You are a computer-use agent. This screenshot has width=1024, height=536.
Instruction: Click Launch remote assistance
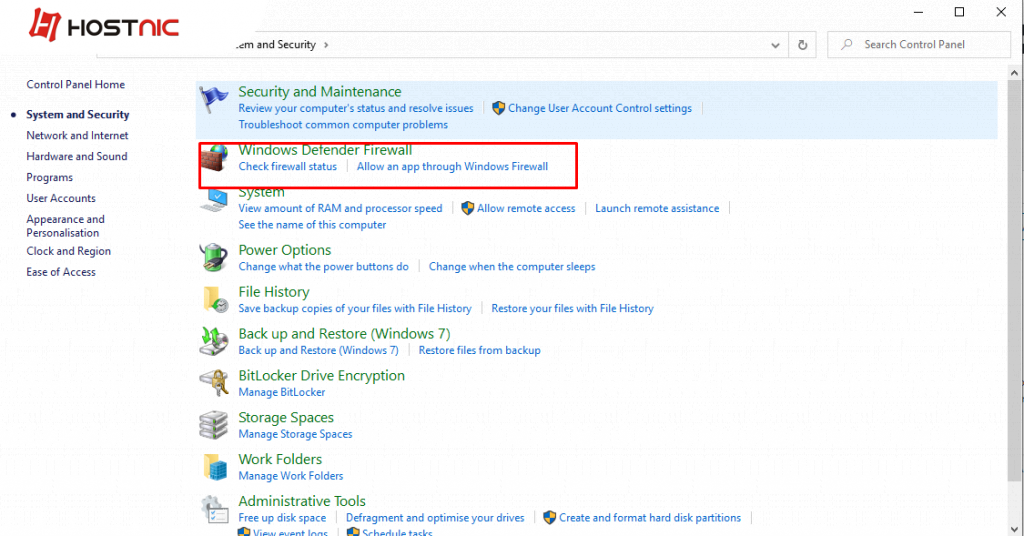point(657,208)
